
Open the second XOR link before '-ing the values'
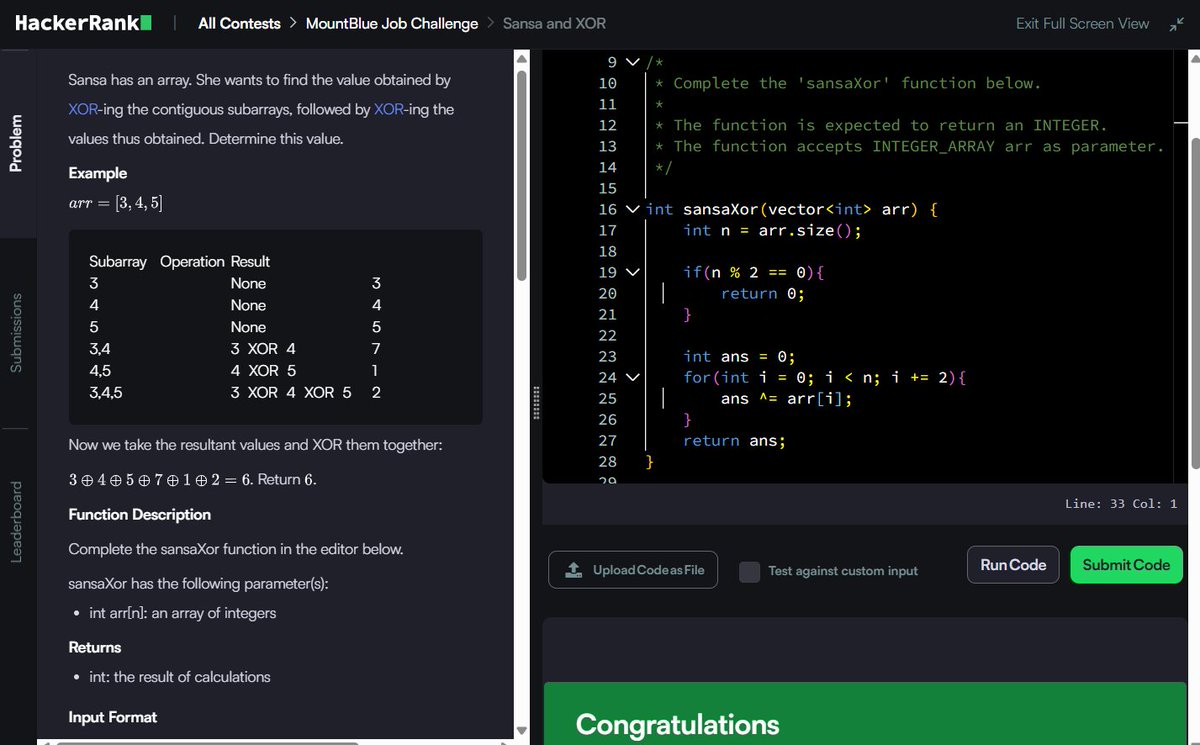pos(388,109)
